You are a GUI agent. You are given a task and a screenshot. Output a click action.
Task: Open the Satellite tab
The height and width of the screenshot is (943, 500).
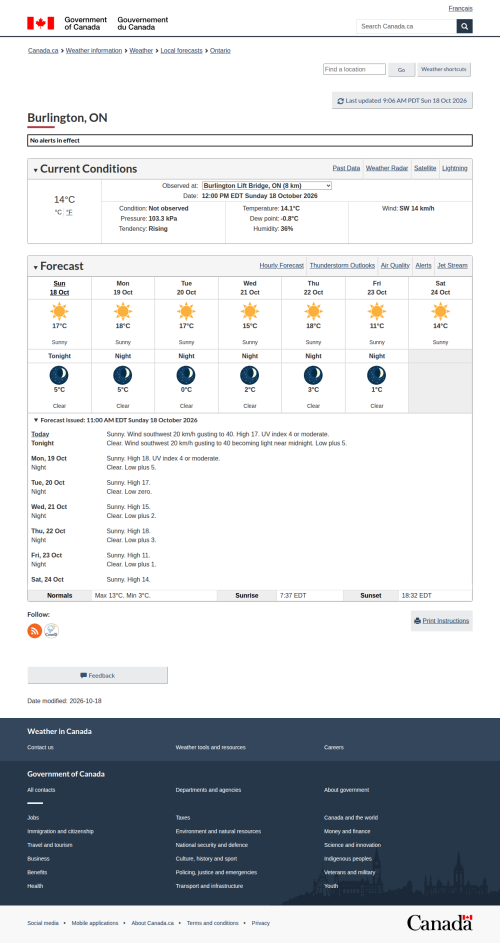click(425, 168)
